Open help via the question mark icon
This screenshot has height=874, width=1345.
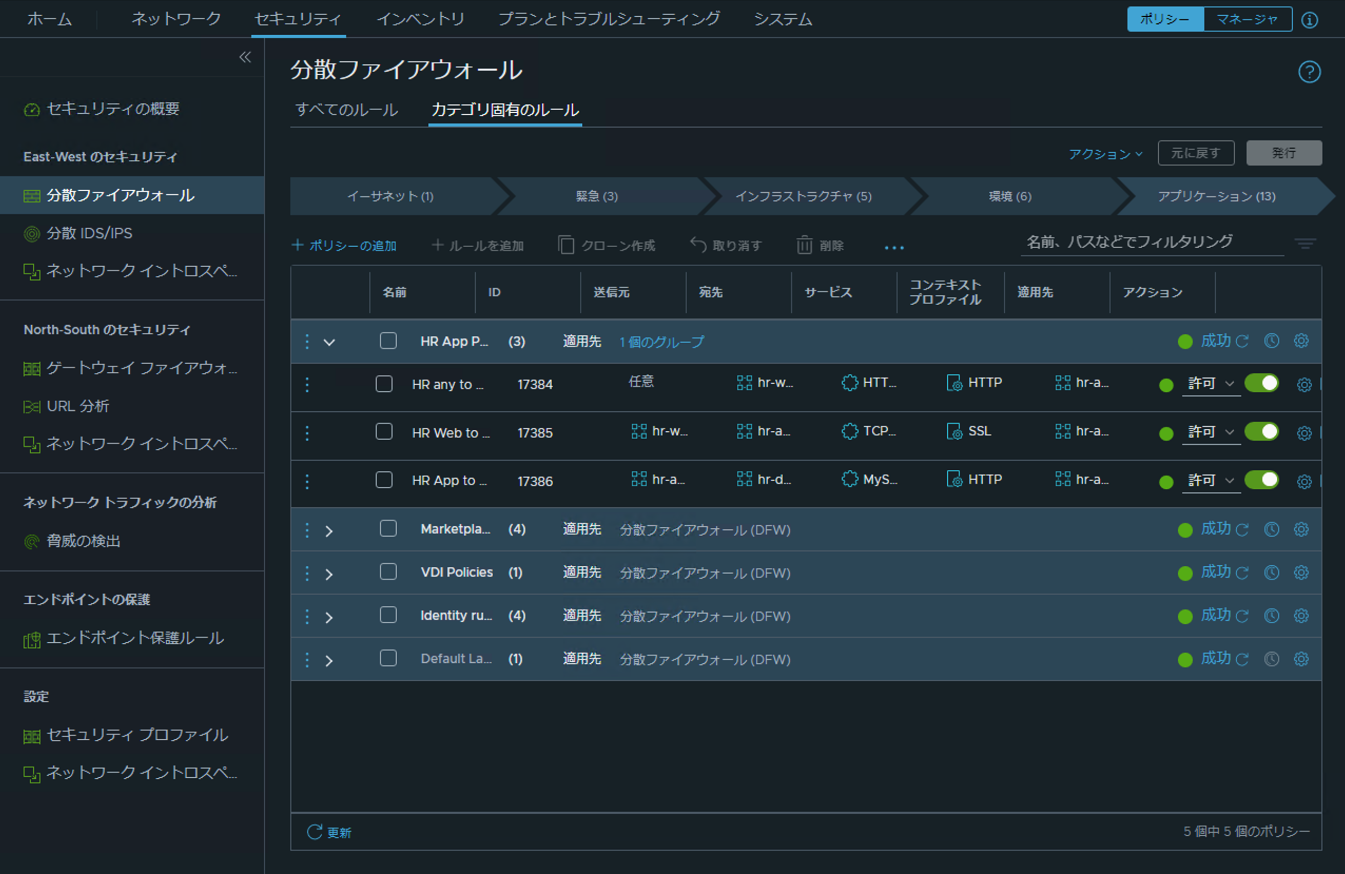click(1309, 72)
